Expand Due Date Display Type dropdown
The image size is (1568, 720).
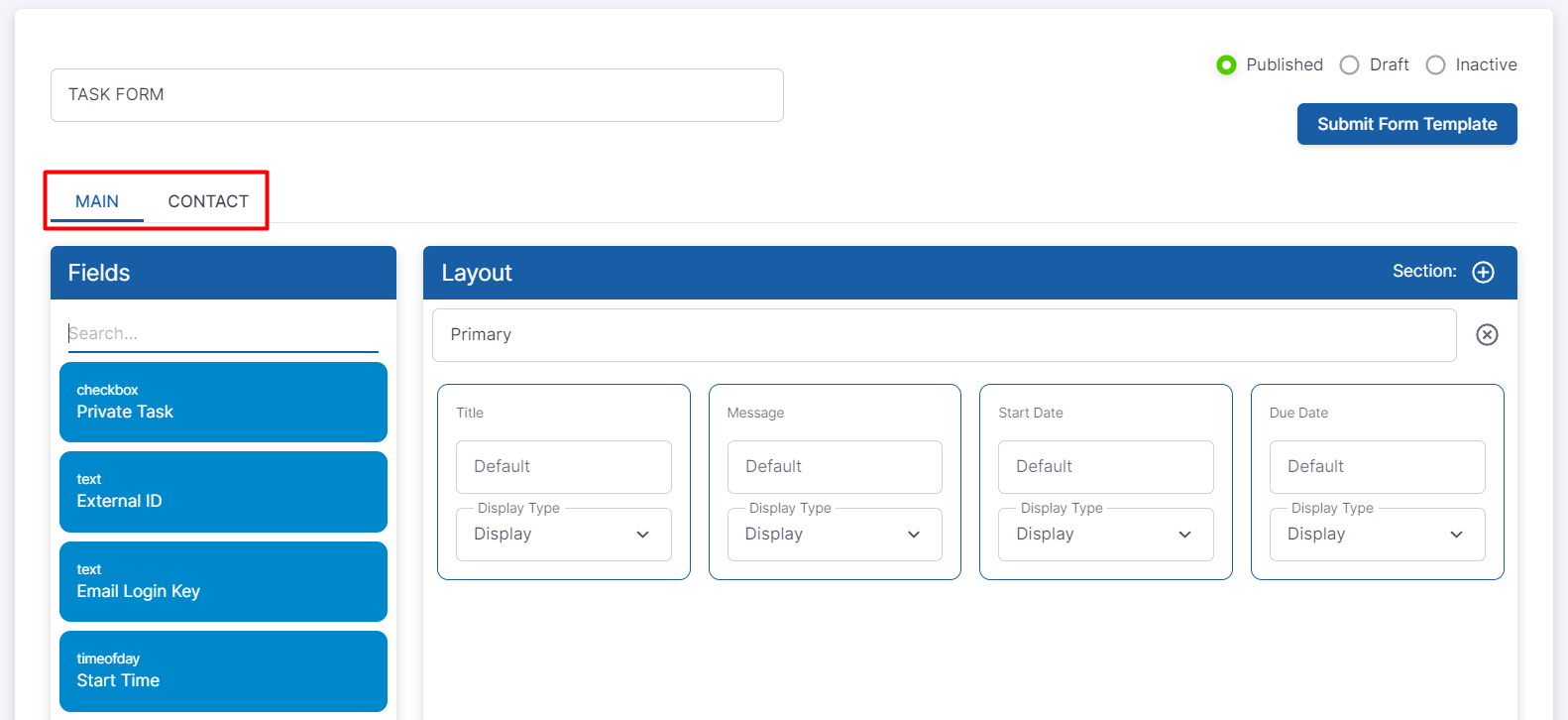[x=1377, y=535]
